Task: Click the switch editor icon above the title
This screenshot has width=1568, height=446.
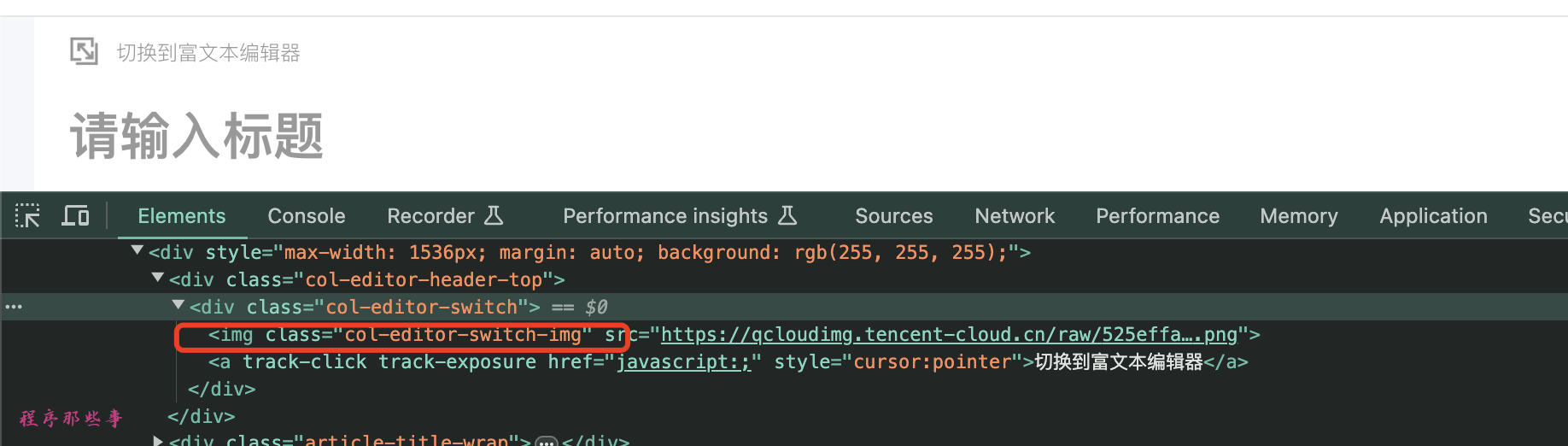Action: (x=84, y=52)
